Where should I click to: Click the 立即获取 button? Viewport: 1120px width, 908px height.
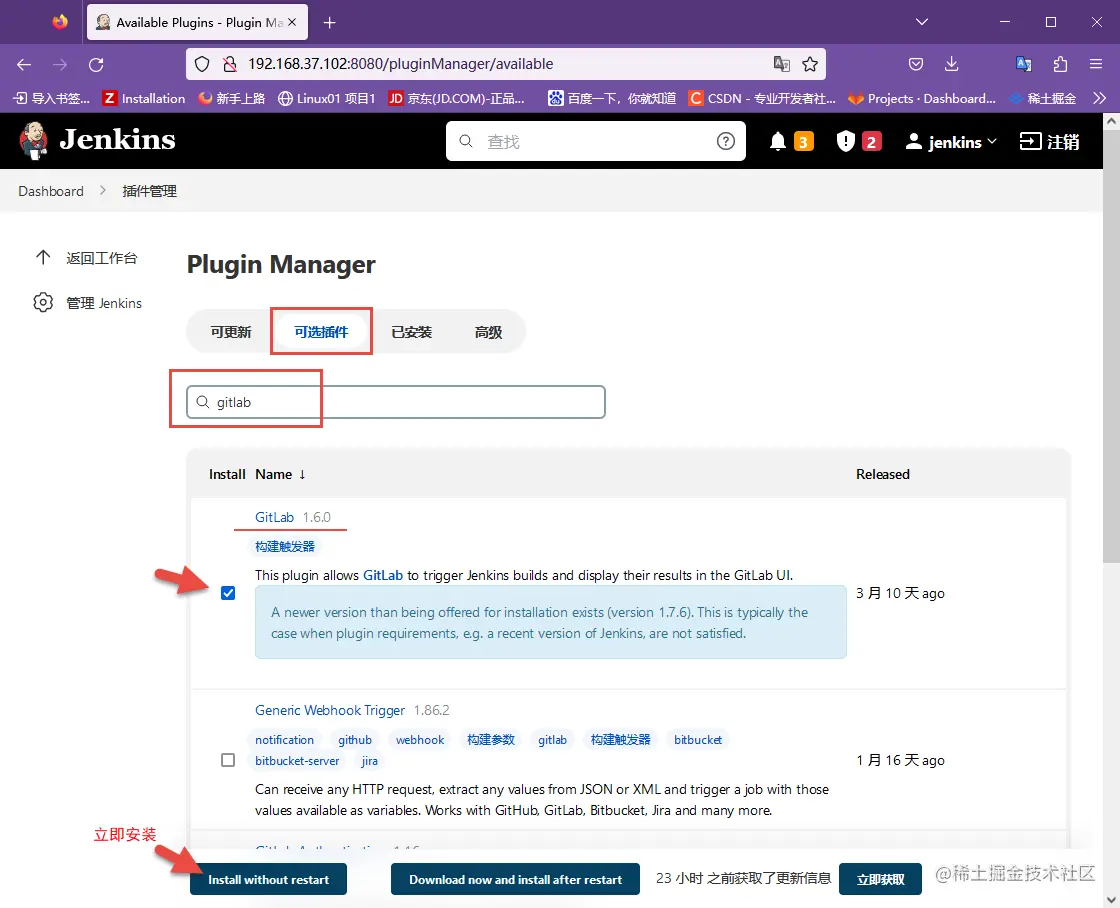coord(880,879)
